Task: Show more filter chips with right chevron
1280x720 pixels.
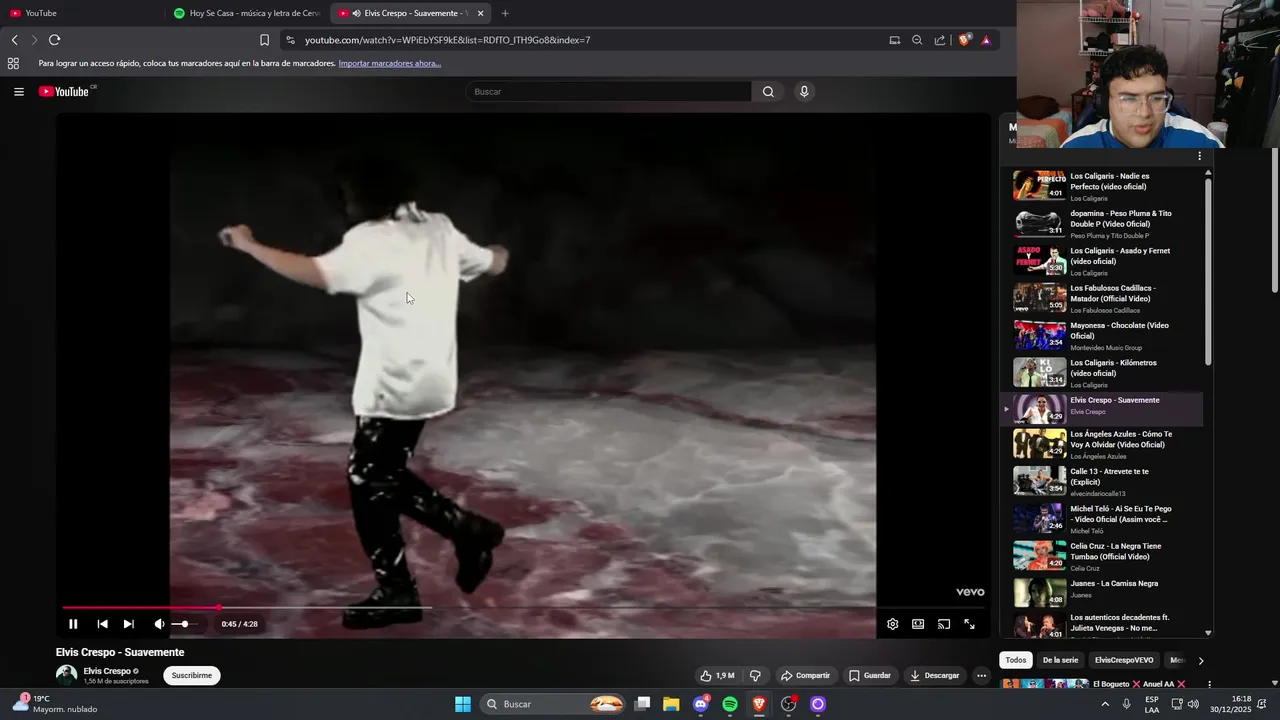Action: [1201, 660]
